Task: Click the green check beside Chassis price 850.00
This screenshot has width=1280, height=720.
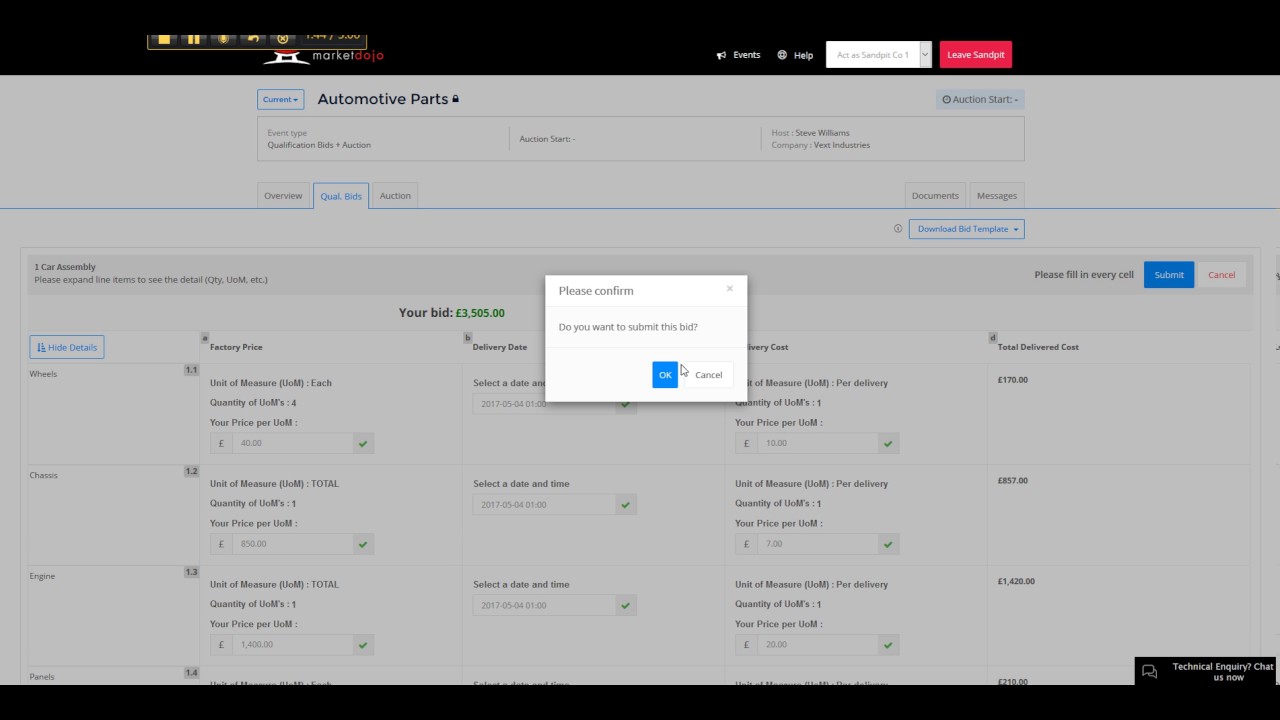Action: [363, 544]
